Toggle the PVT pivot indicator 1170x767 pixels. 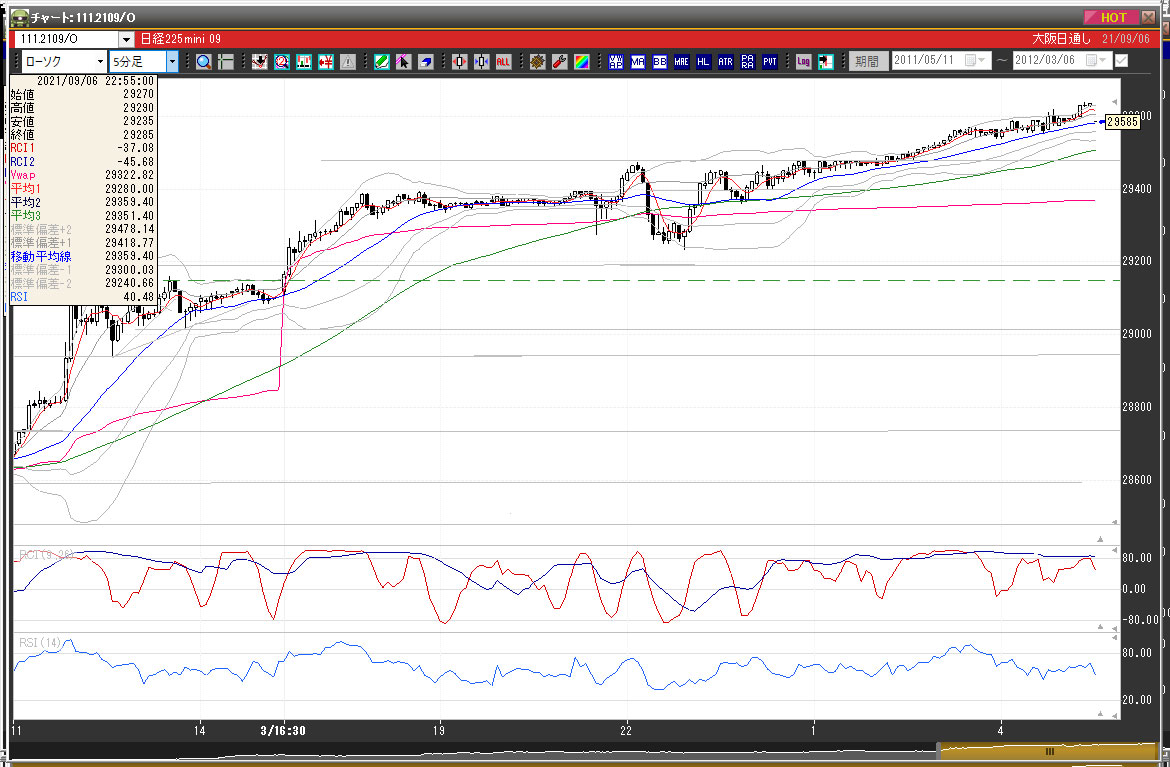[769, 62]
